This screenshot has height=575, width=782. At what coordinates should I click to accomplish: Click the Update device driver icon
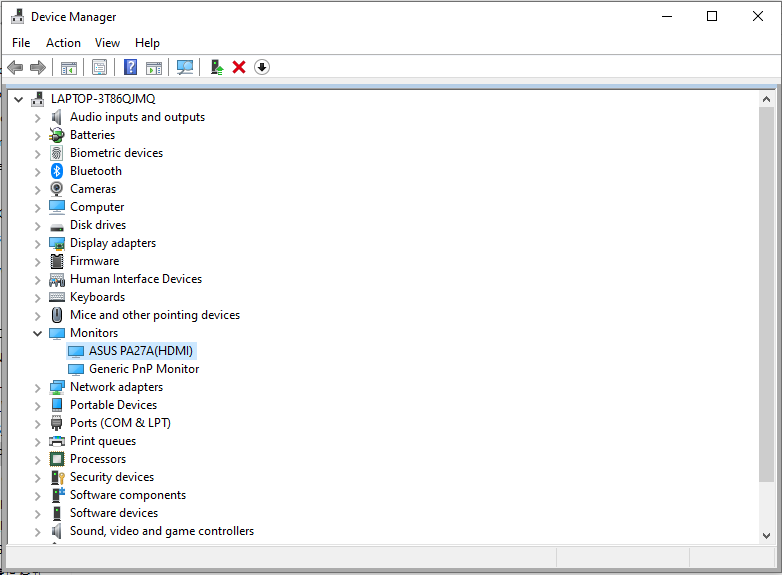coord(216,67)
